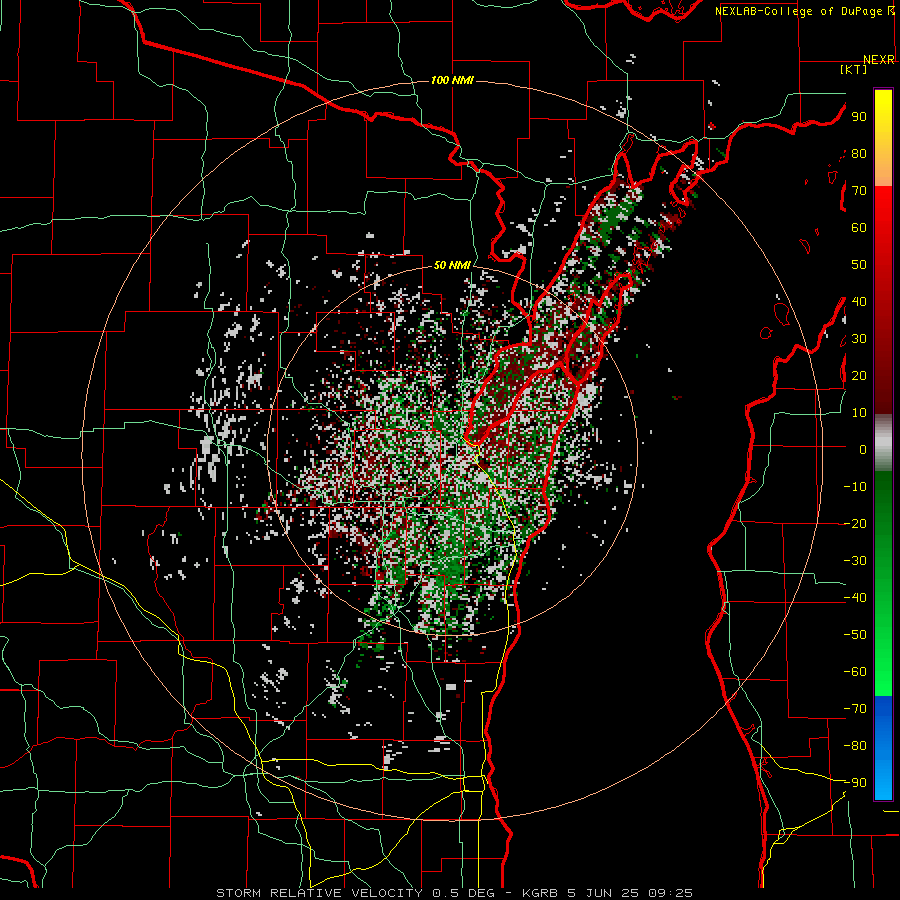900x900 pixels.
Task: Click the -90 value on velocity scale
Action: 855,783
